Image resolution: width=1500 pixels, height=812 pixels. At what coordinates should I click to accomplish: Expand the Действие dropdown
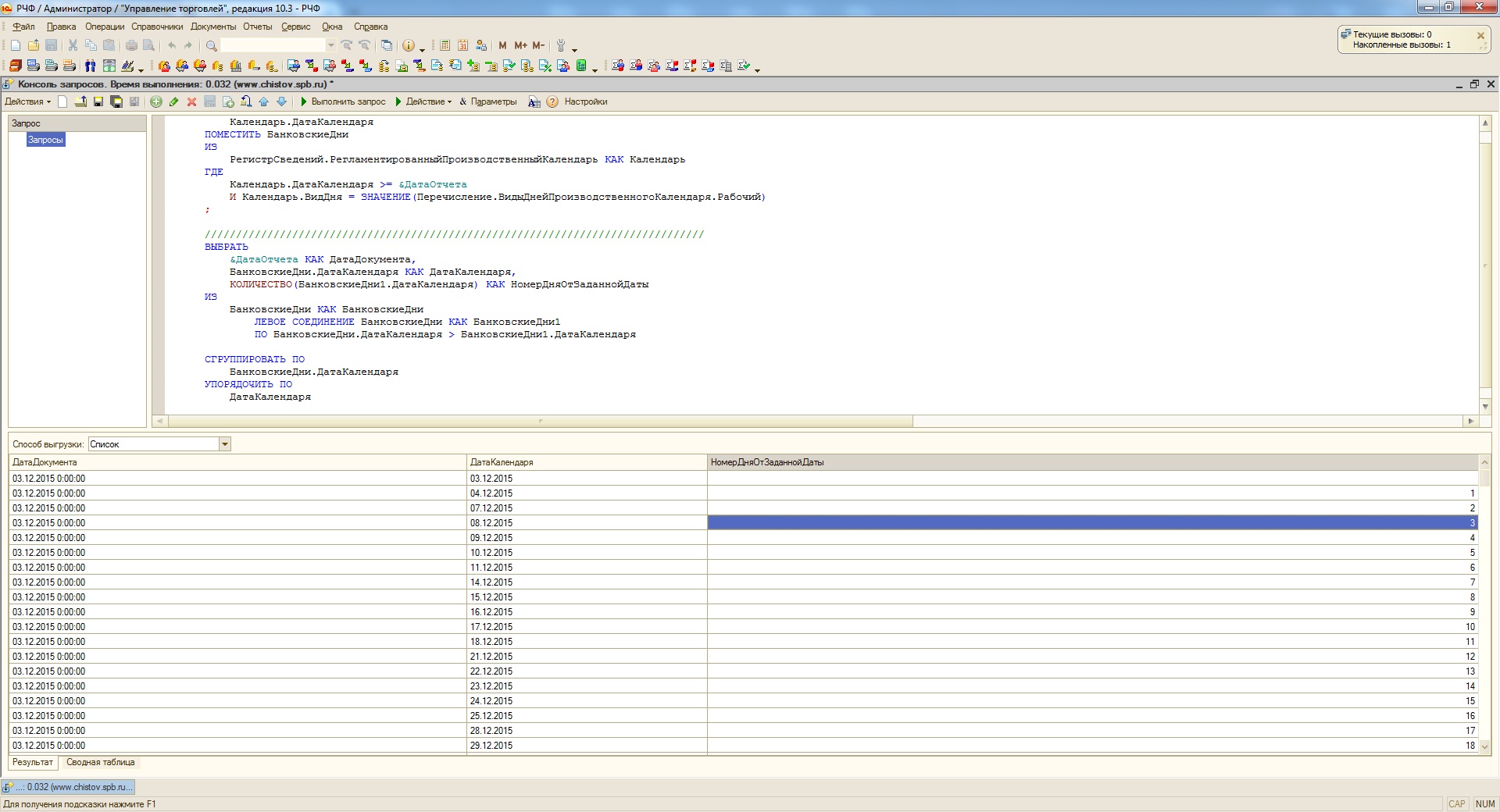coord(424,101)
